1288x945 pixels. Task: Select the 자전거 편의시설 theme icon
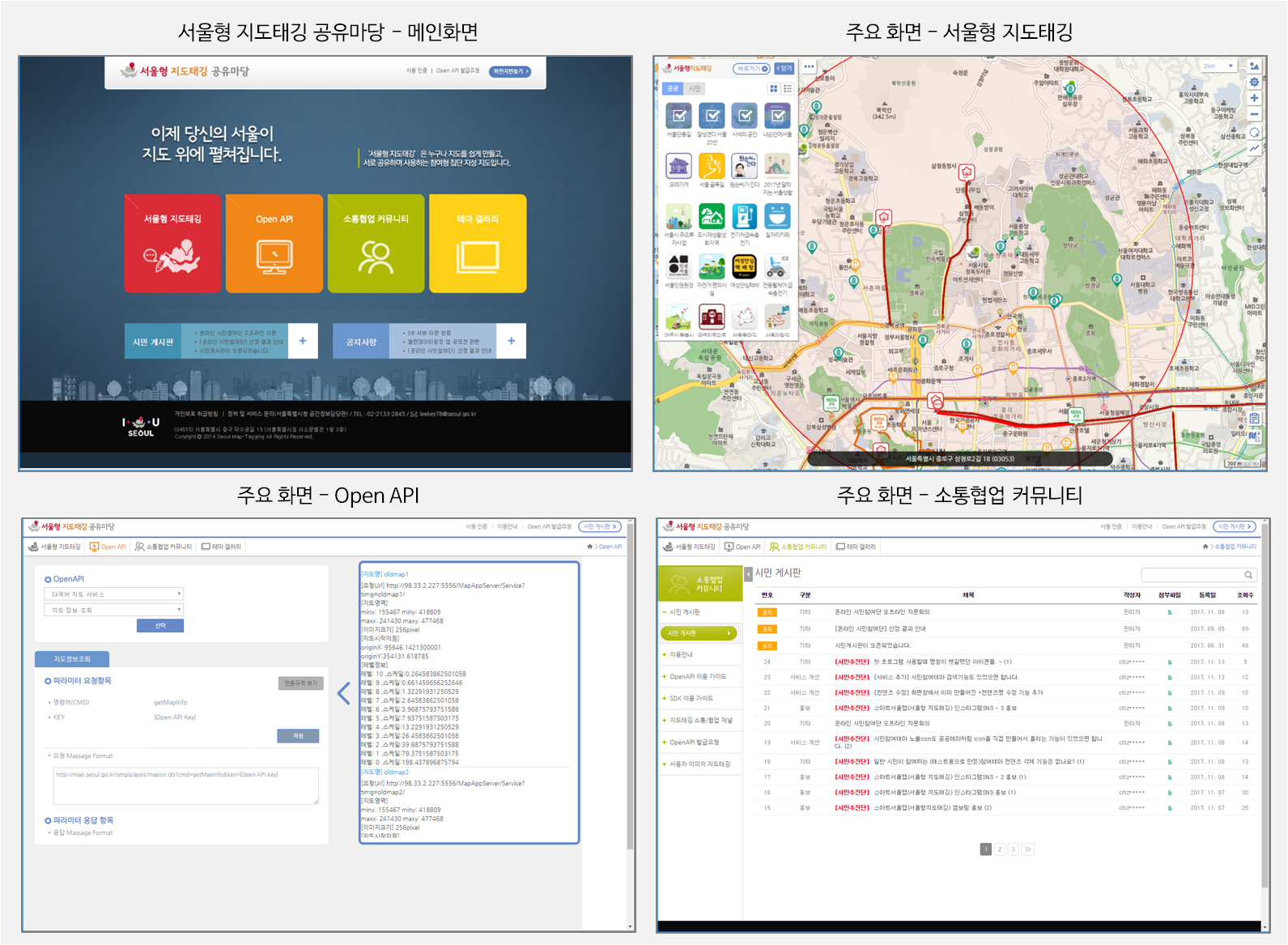pyautogui.click(x=712, y=266)
